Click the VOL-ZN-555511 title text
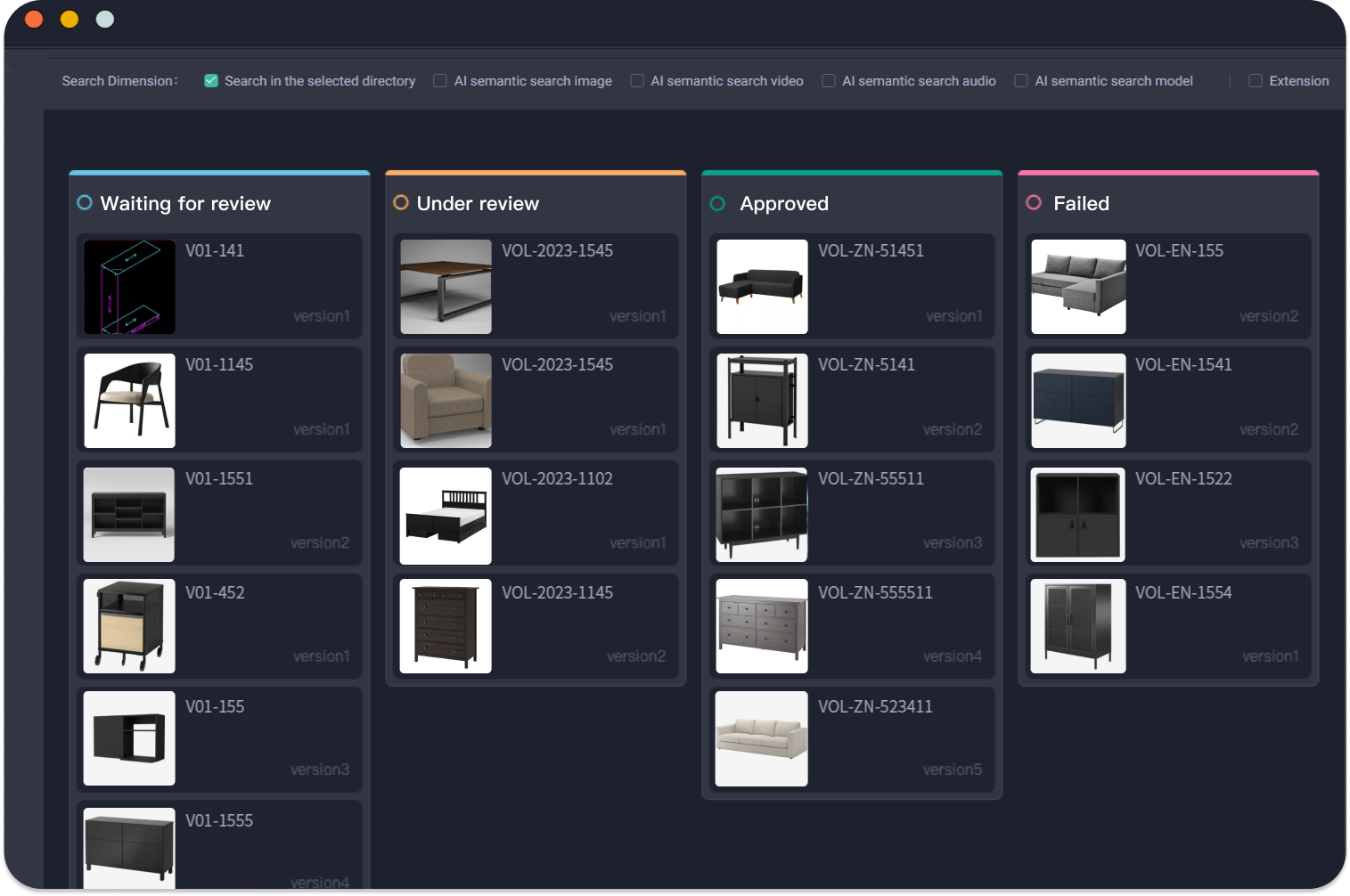This screenshot has height=896, width=1350. coord(875,593)
